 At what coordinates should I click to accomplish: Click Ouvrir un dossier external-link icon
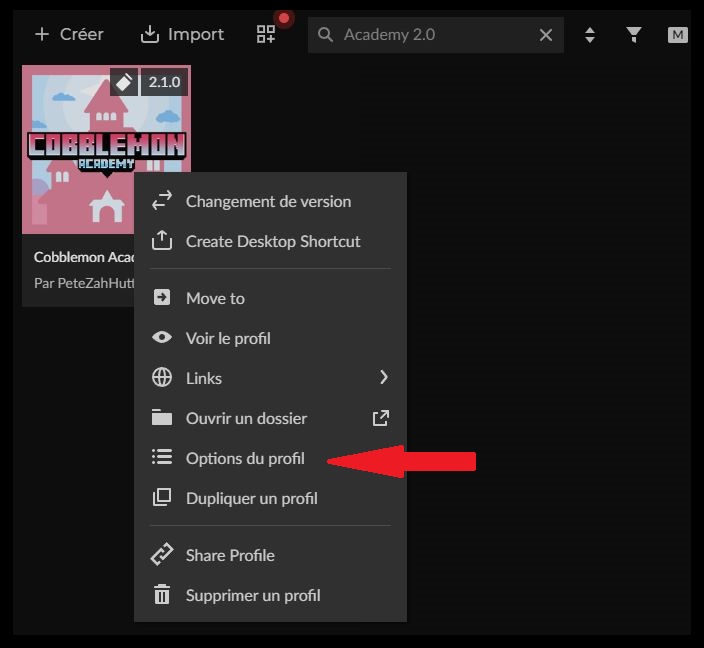point(380,418)
